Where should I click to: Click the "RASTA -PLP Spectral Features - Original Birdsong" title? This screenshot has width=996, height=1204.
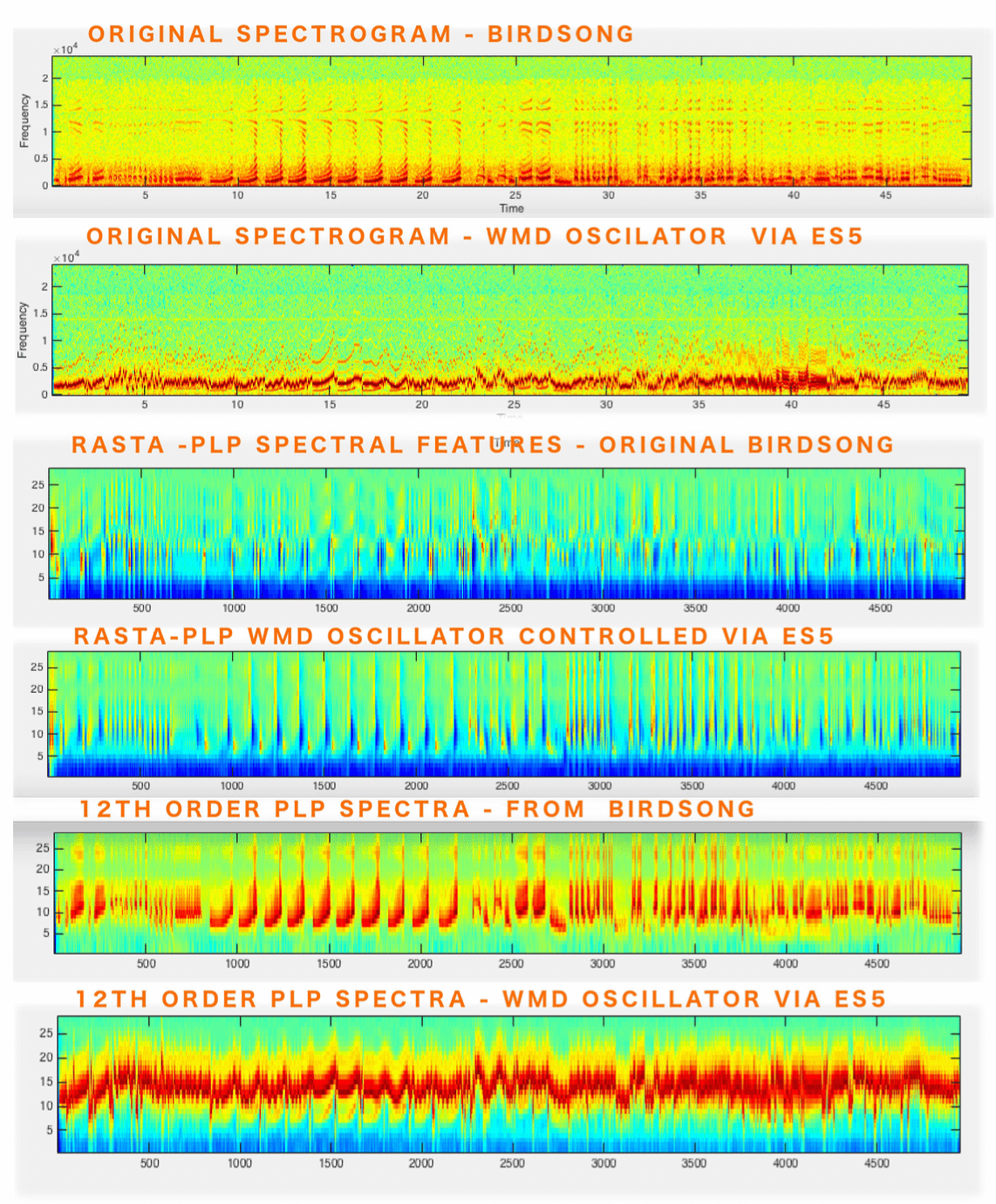pyautogui.click(x=482, y=445)
